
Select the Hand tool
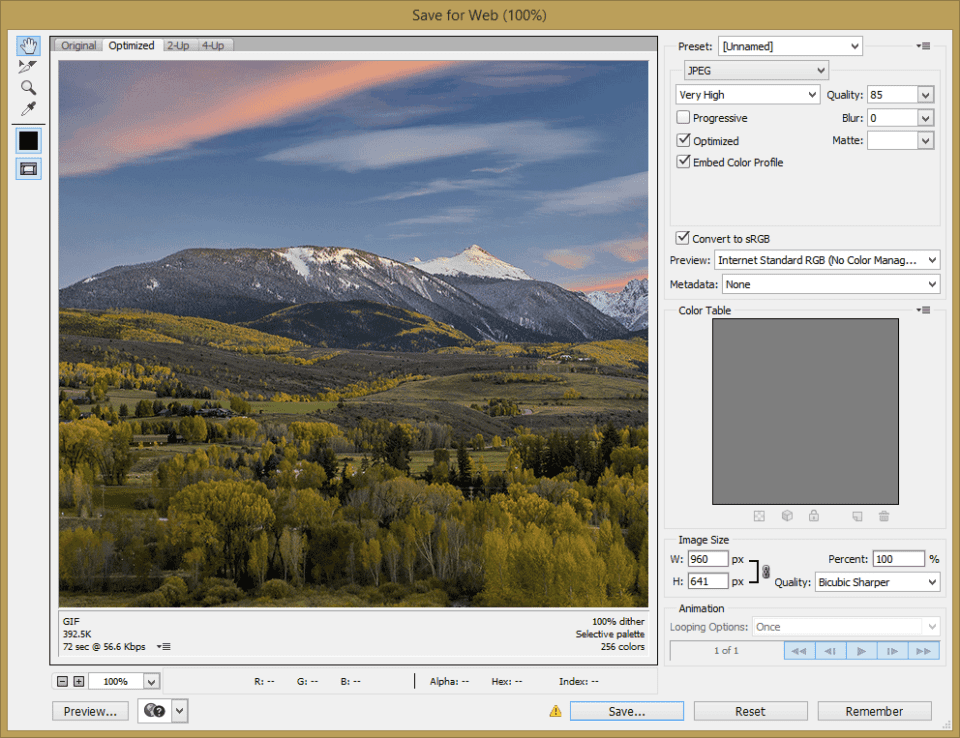click(x=28, y=46)
